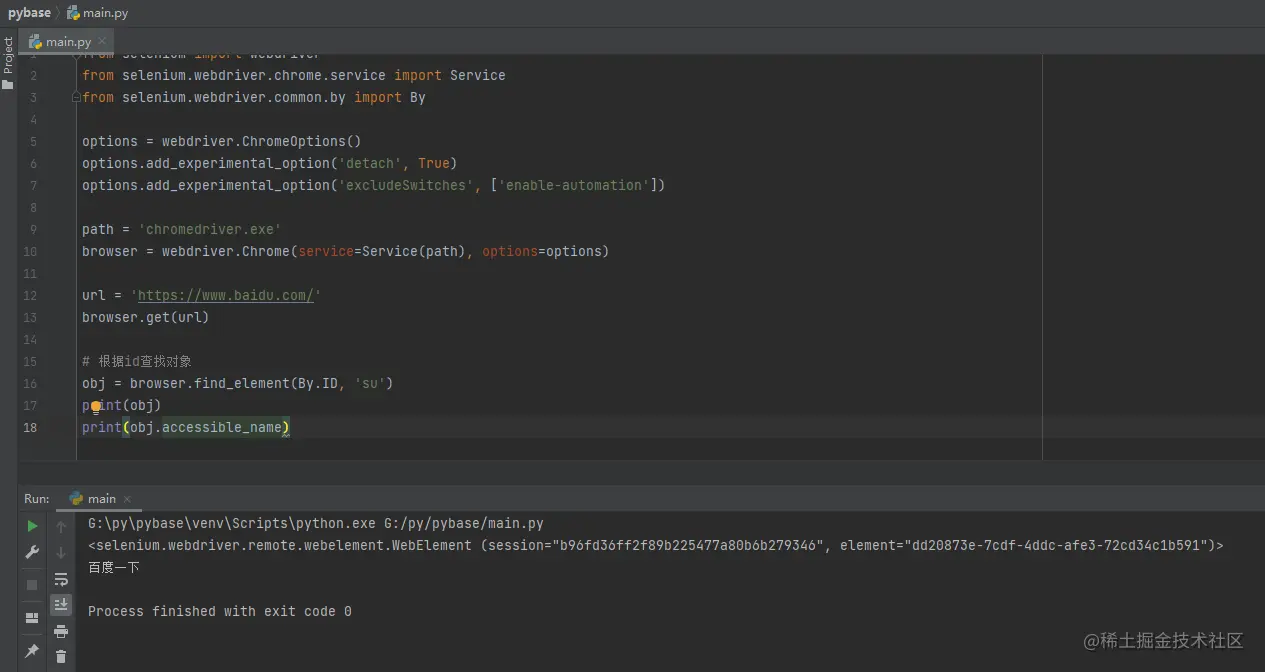Close the main Run tab

pyautogui.click(x=128, y=499)
